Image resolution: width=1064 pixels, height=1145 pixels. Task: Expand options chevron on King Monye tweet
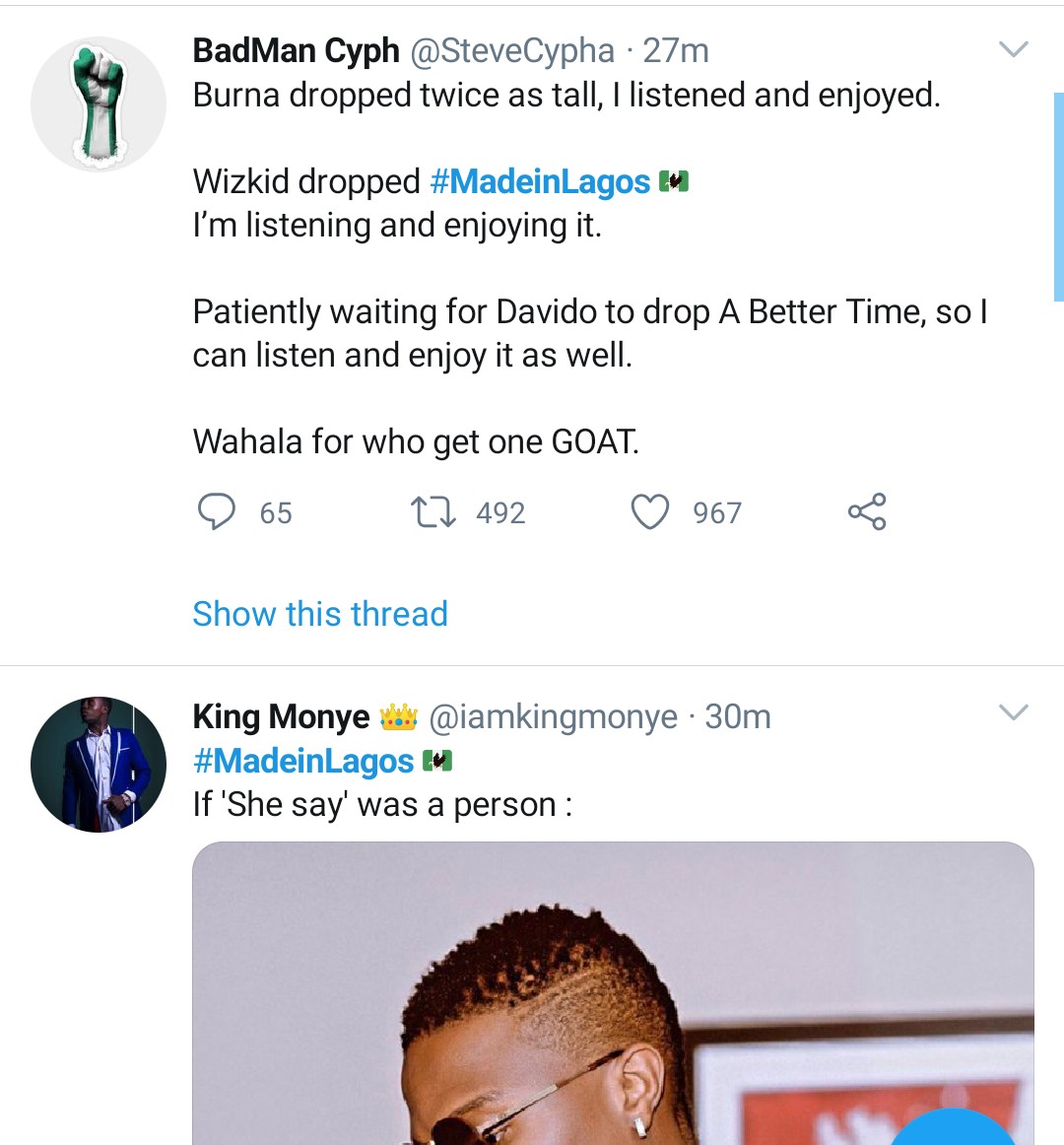pos(1013,712)
